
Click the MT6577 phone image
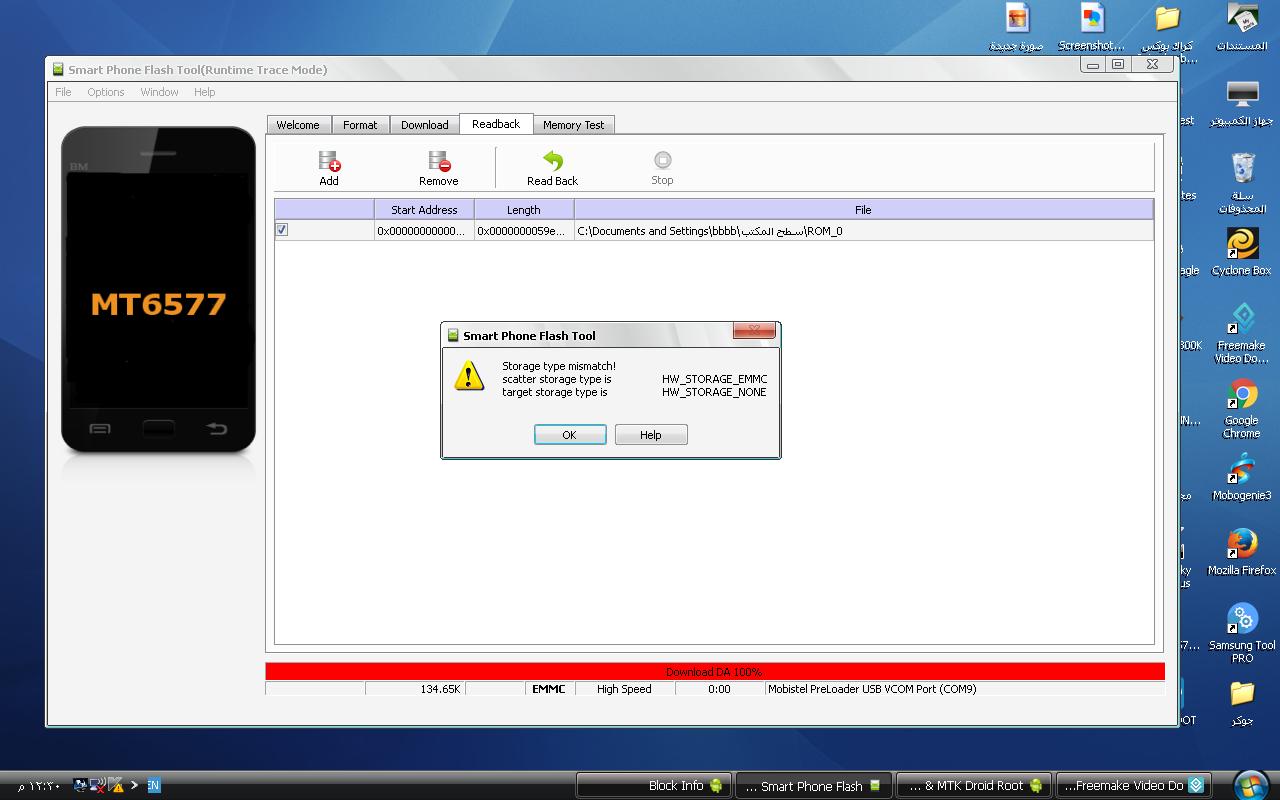click(158, 290)
